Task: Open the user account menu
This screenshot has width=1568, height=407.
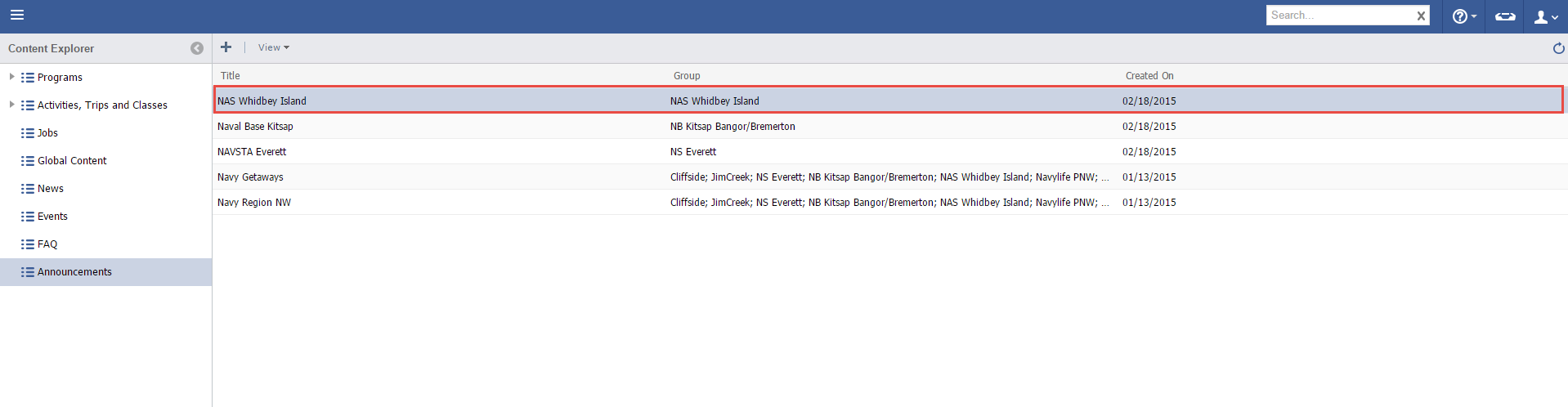Action: point(1545,16)
